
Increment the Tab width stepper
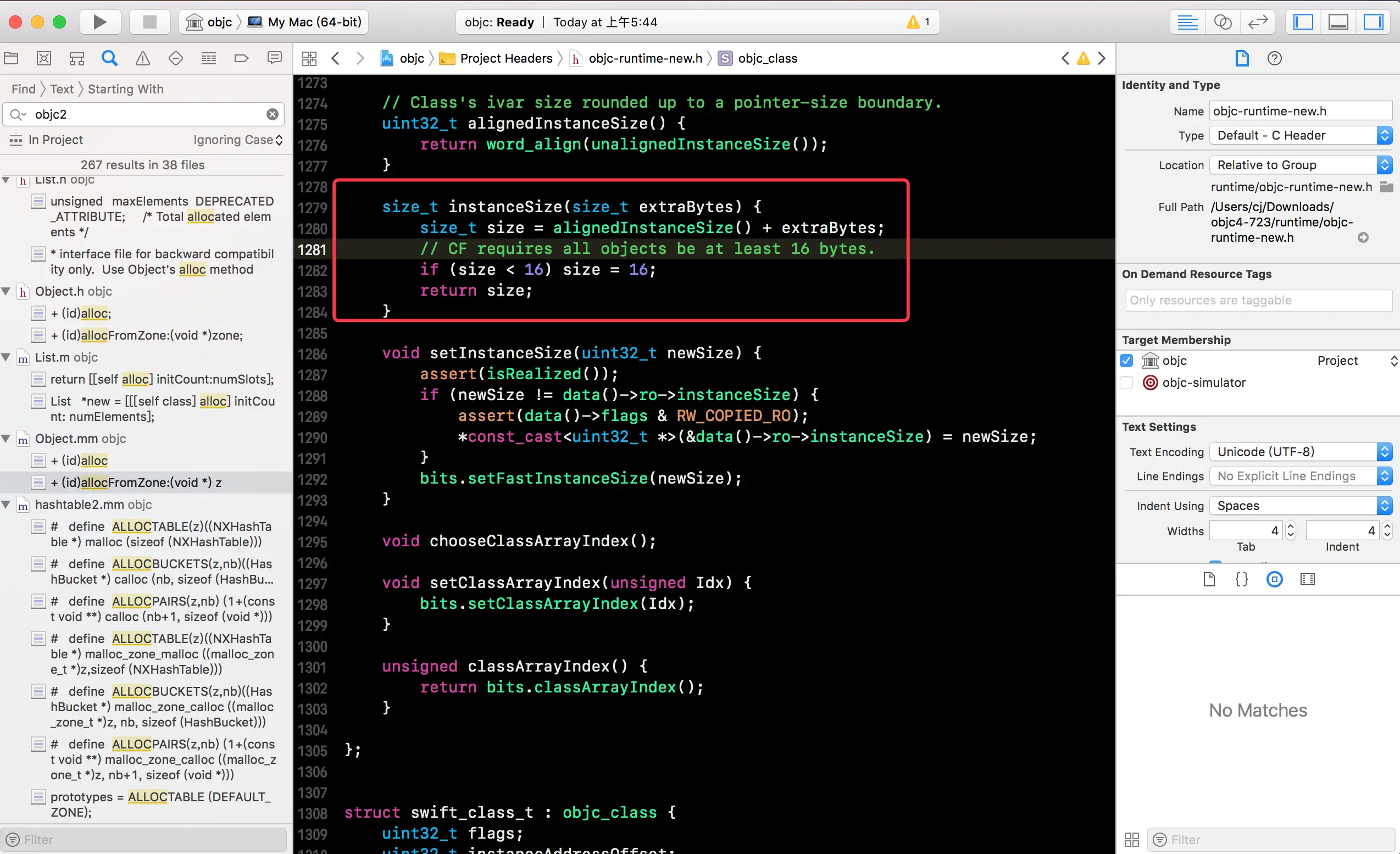click(x=1290, y=526)
